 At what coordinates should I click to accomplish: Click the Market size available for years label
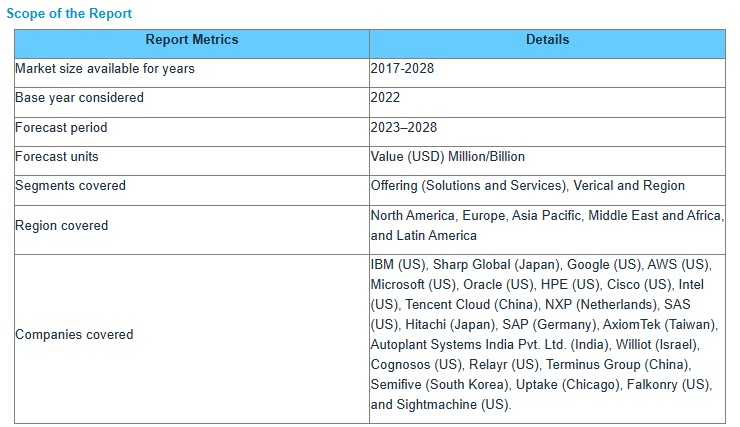coord(105,69)
